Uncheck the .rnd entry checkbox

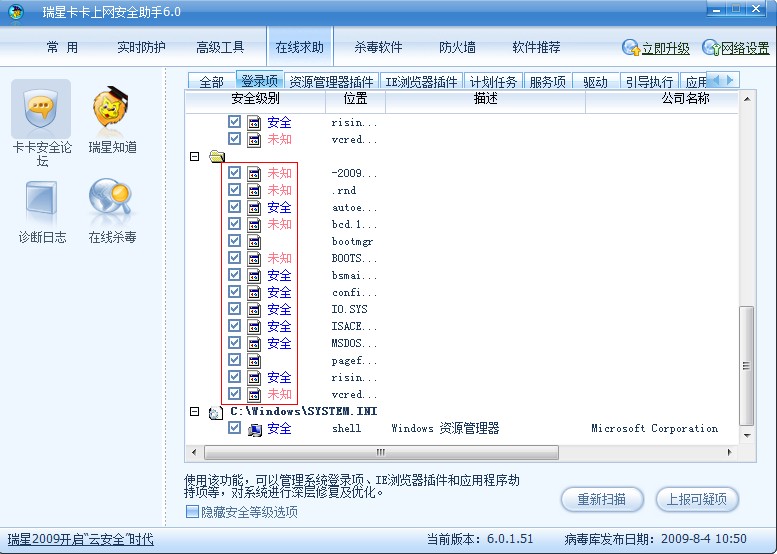coord(234,190)
